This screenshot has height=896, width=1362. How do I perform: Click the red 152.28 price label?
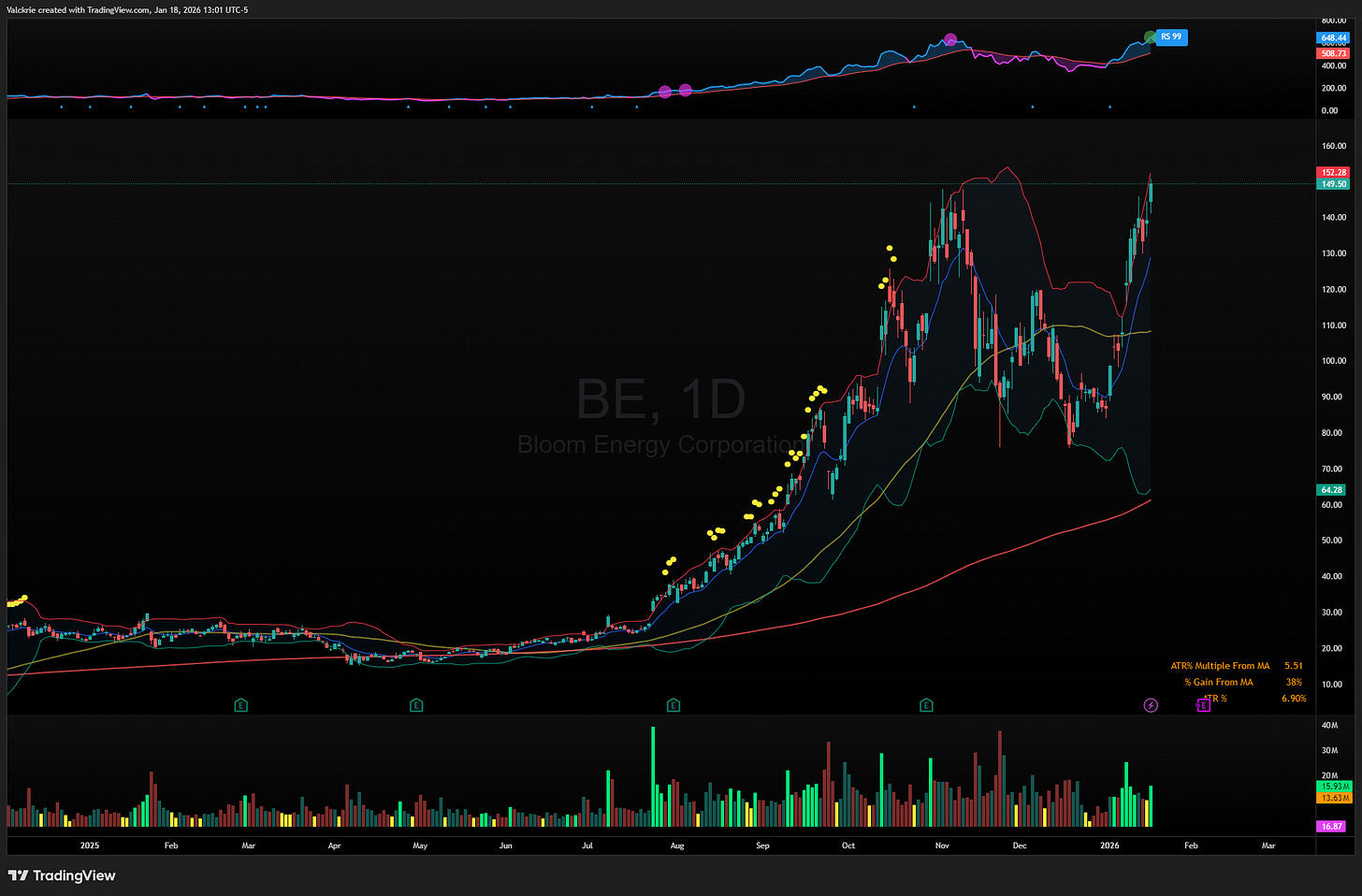[x=1333, y=172]
